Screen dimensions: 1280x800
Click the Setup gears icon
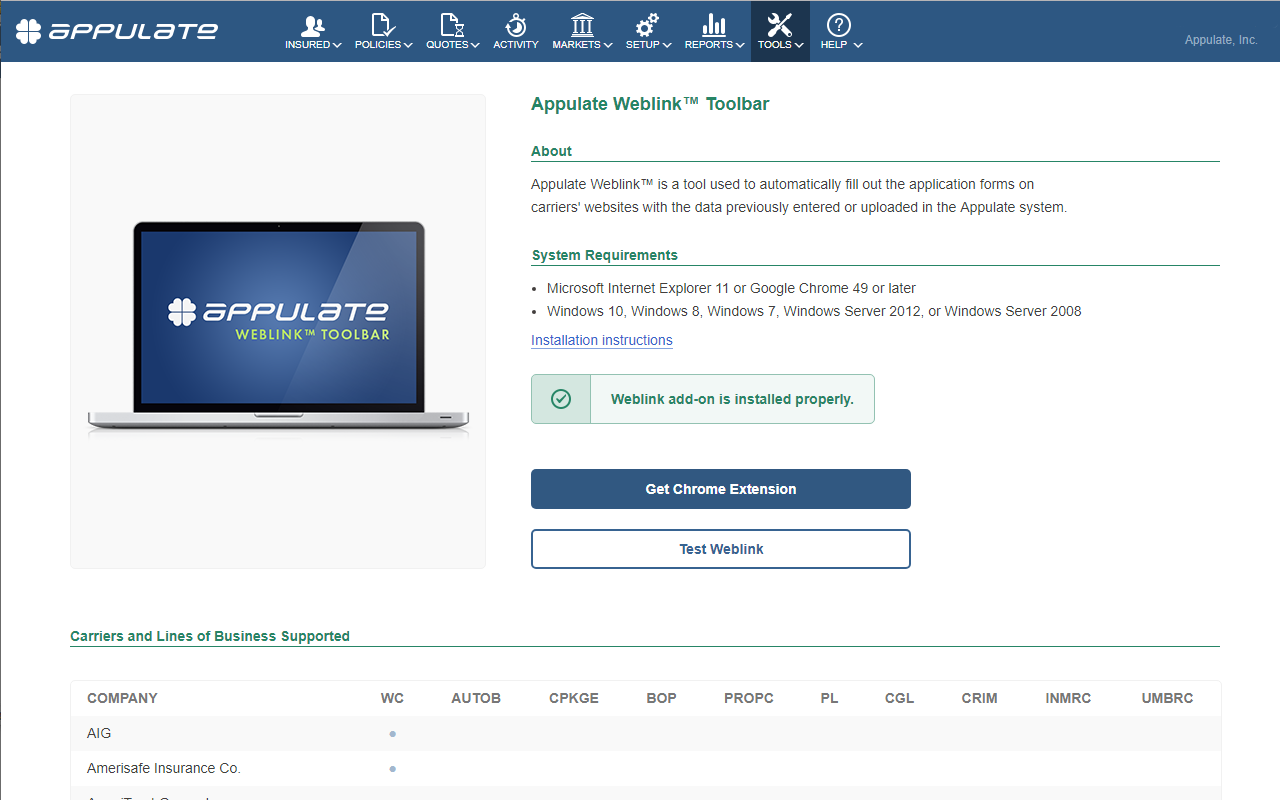click(x=646, y=24)
